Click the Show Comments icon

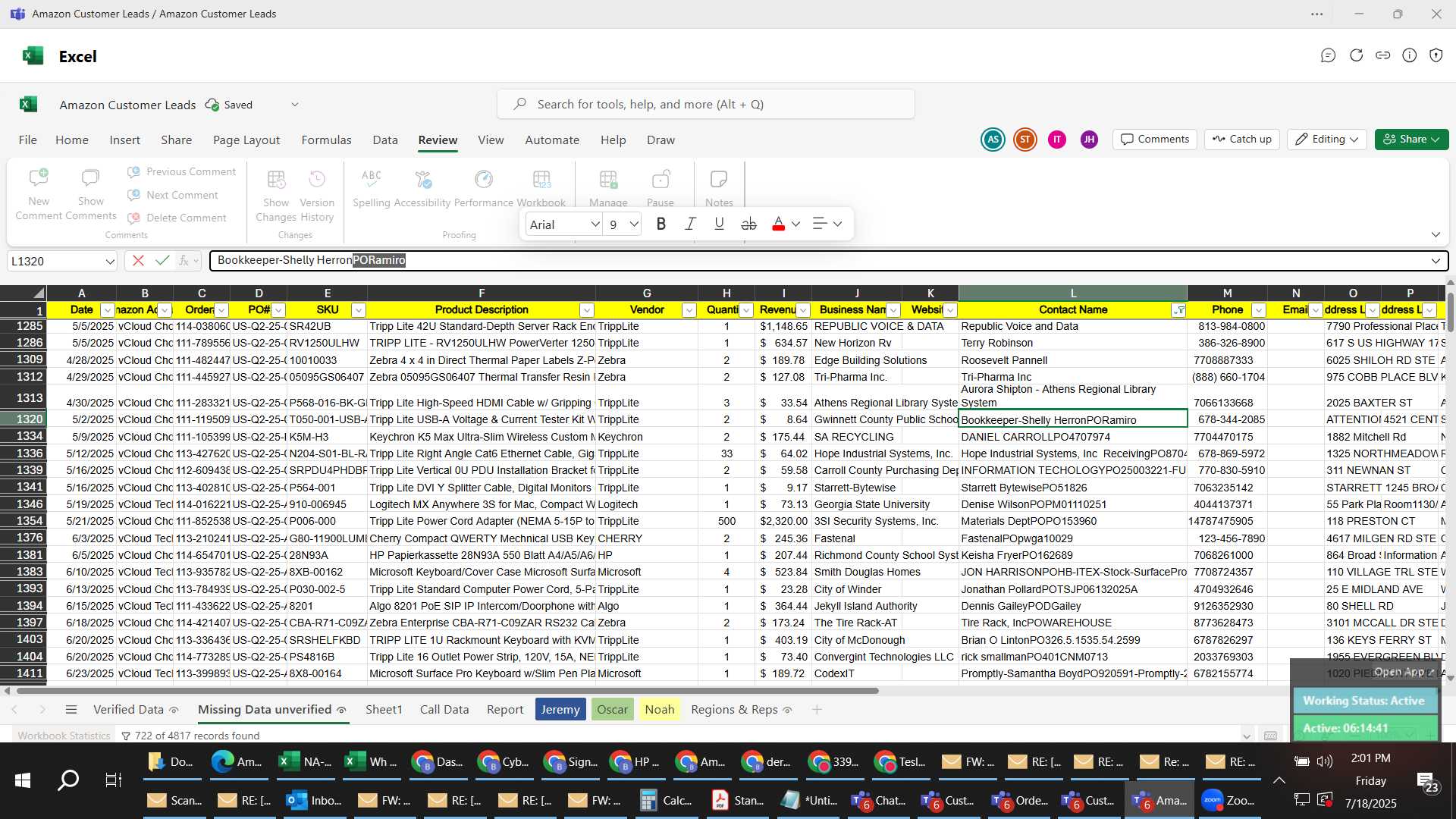tap(90, 179)
